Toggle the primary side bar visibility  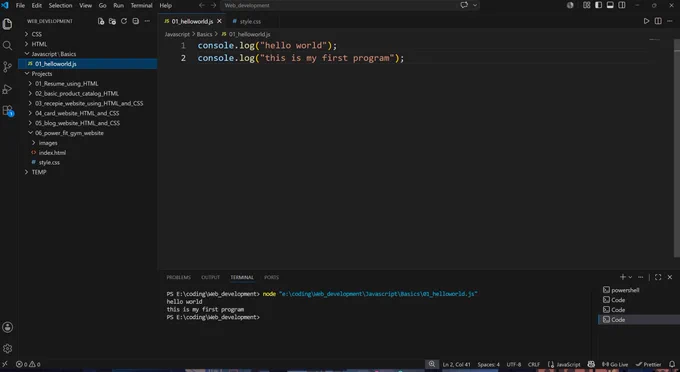[598, 5]
